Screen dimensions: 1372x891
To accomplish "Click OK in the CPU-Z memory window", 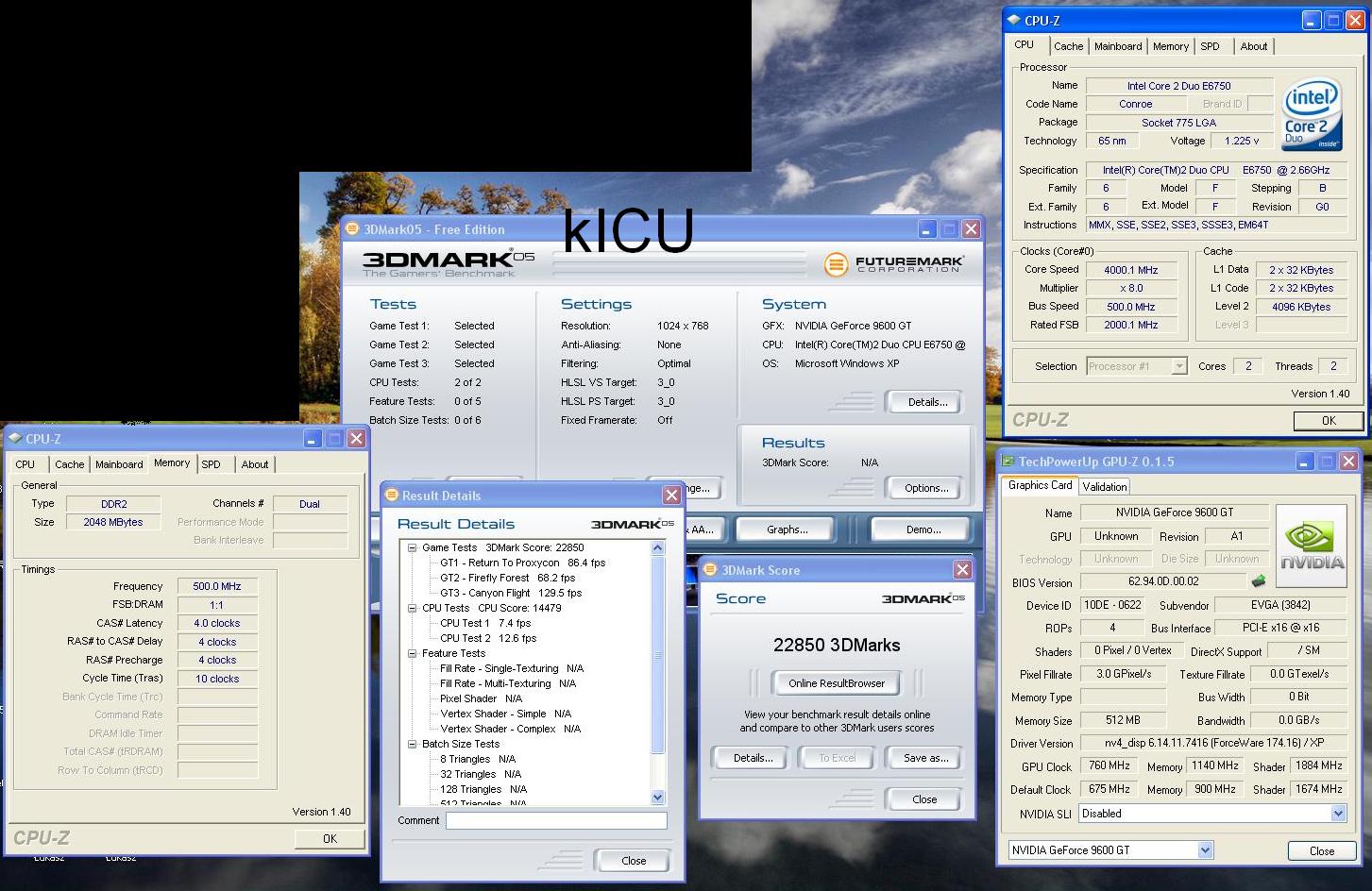I will [x=330, y=838].
